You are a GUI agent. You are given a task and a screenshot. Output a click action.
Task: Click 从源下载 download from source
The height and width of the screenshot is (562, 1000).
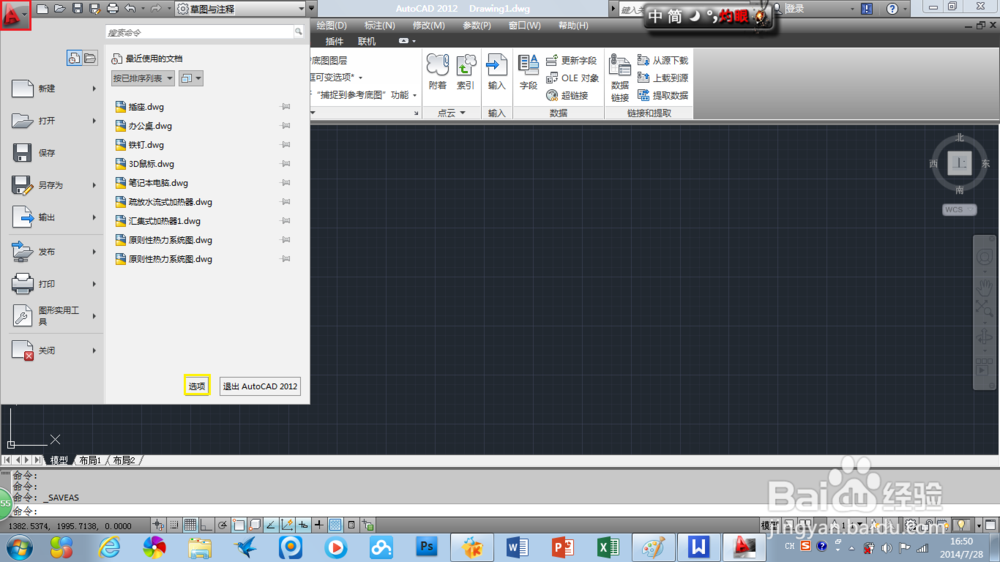click(663, 61)
